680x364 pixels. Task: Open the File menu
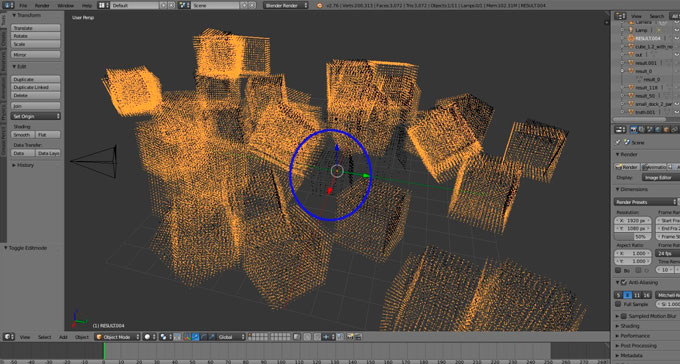(x=23, y=6)
